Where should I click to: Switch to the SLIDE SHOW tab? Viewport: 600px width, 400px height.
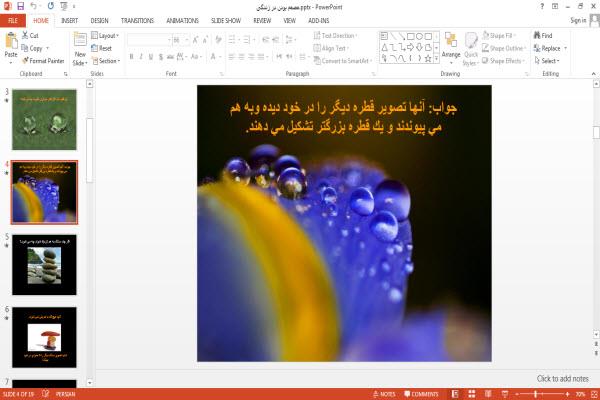tap(226, 21)
